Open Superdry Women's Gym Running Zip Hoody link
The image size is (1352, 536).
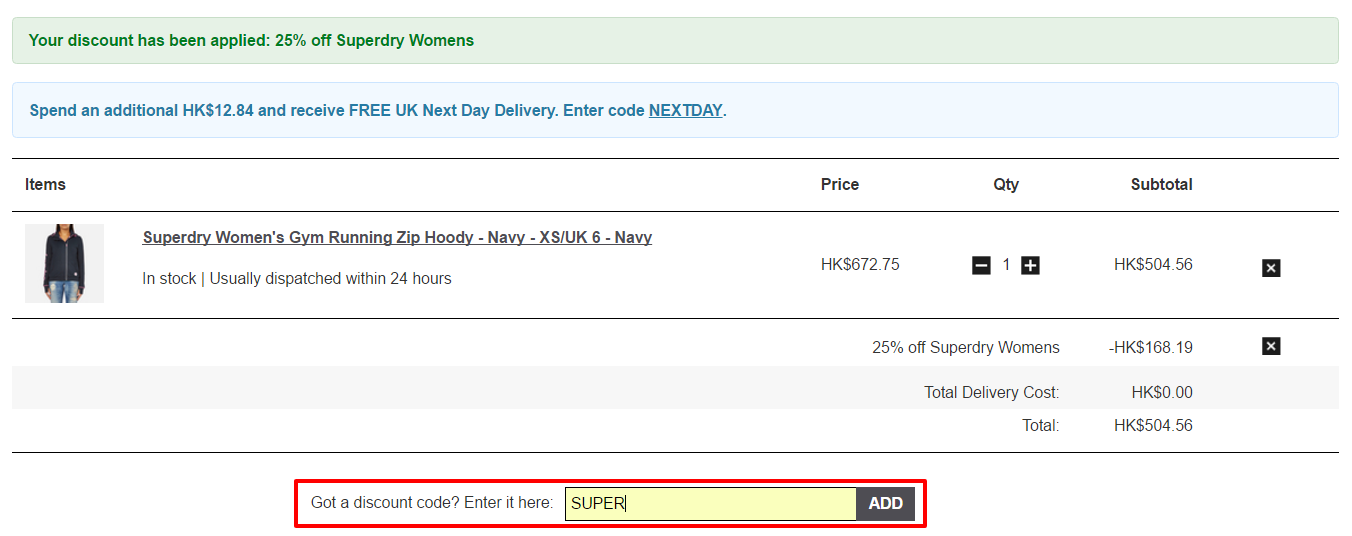(x=397, y=237)
